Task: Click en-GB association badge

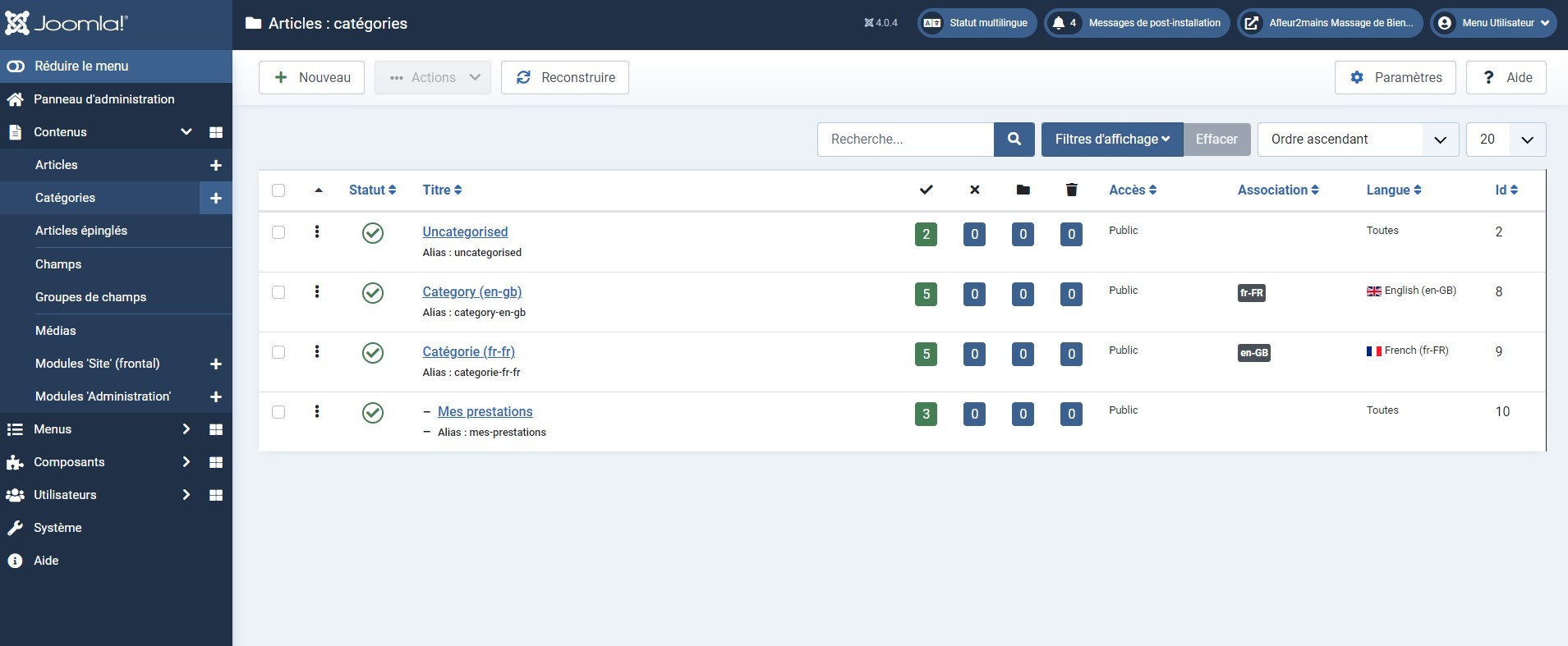Action: 1254,353
